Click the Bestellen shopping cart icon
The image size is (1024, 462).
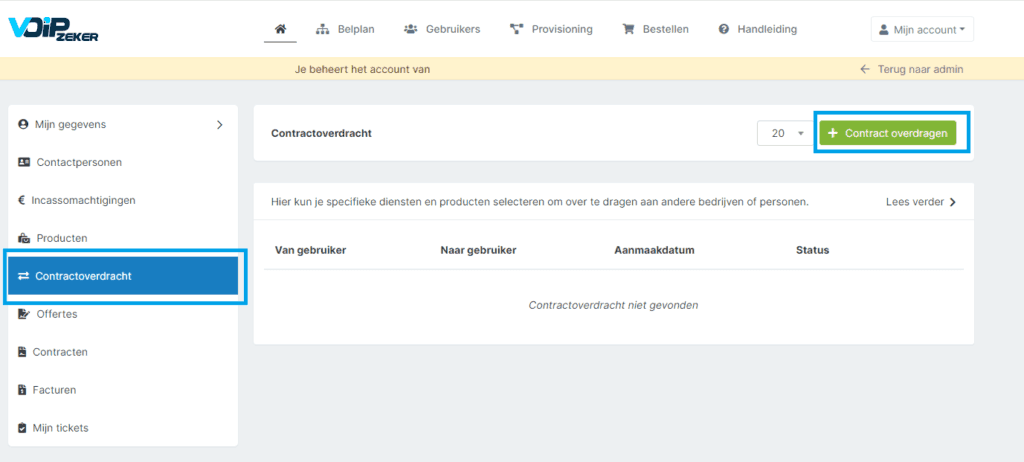click(x=628, y=29)
